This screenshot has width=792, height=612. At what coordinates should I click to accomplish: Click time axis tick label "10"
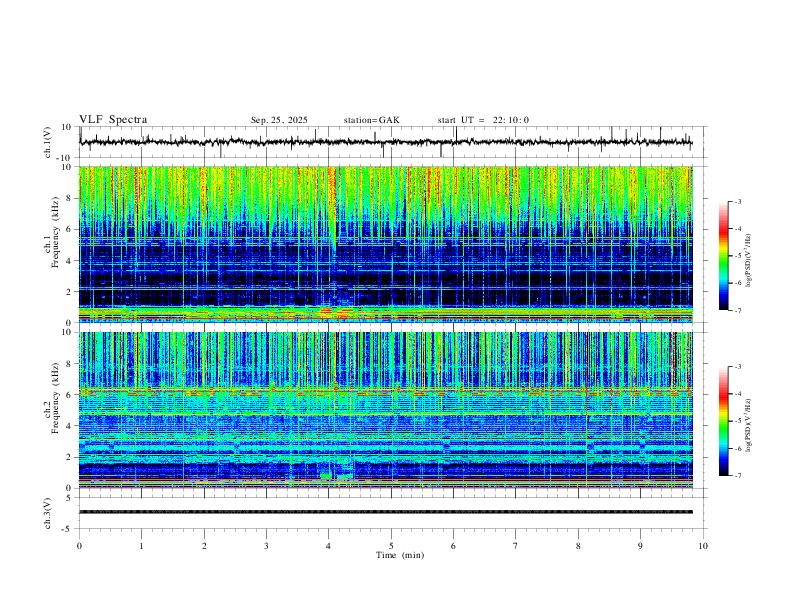[x=703, y=546]
